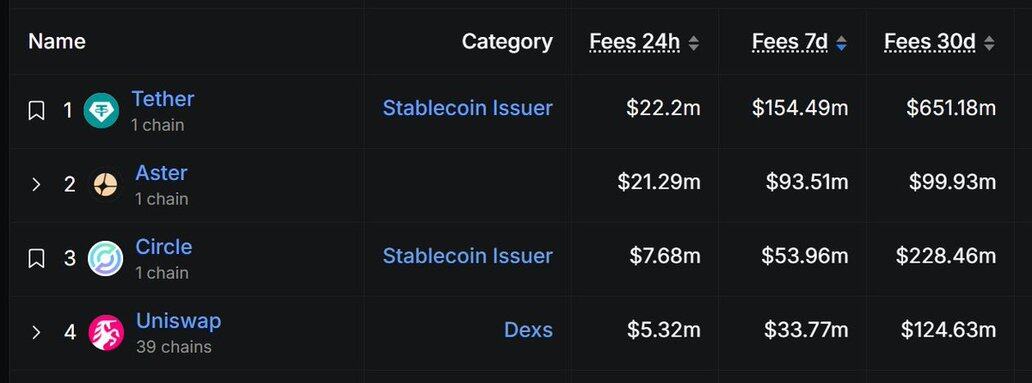
Task: Click the Circle logo icon
Action: click(105, 259)
